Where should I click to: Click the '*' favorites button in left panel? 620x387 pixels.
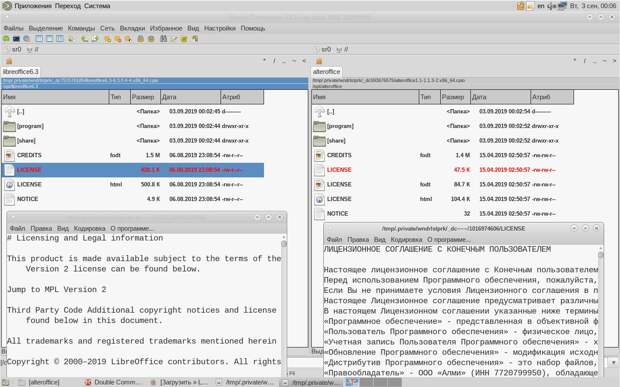[x=264, y=61]
